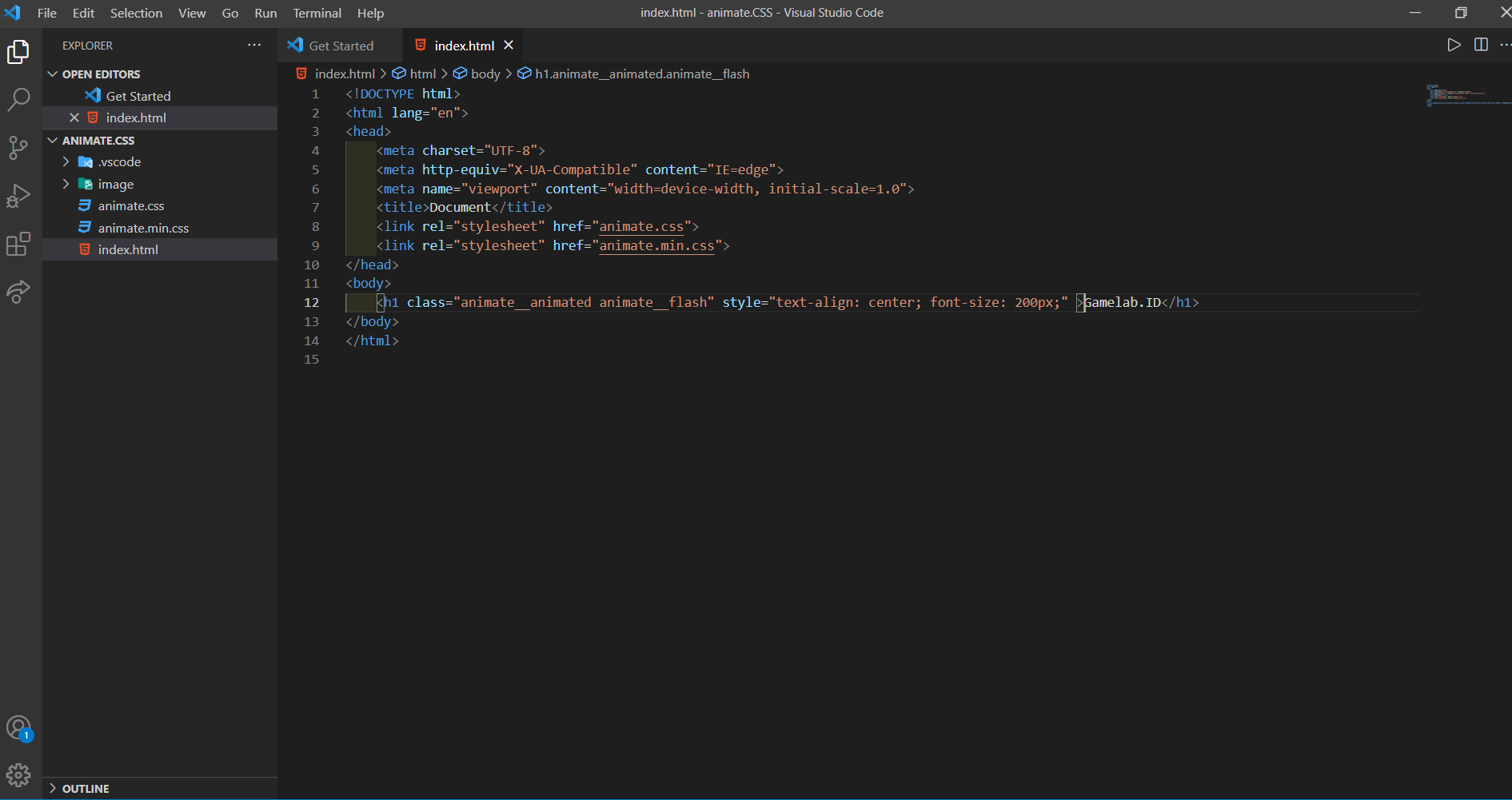The width and height of the screenshot is (1512, 800).
Task: Click the Document title text on line 7
Action: [x=460, y=207]
